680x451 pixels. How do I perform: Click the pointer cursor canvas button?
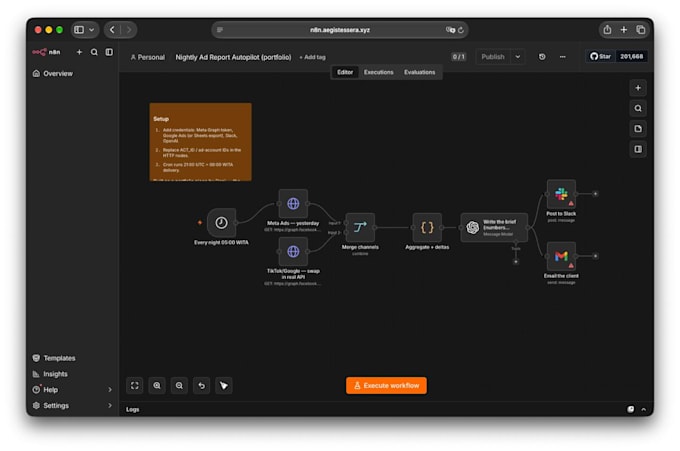[x=224, y=386]
